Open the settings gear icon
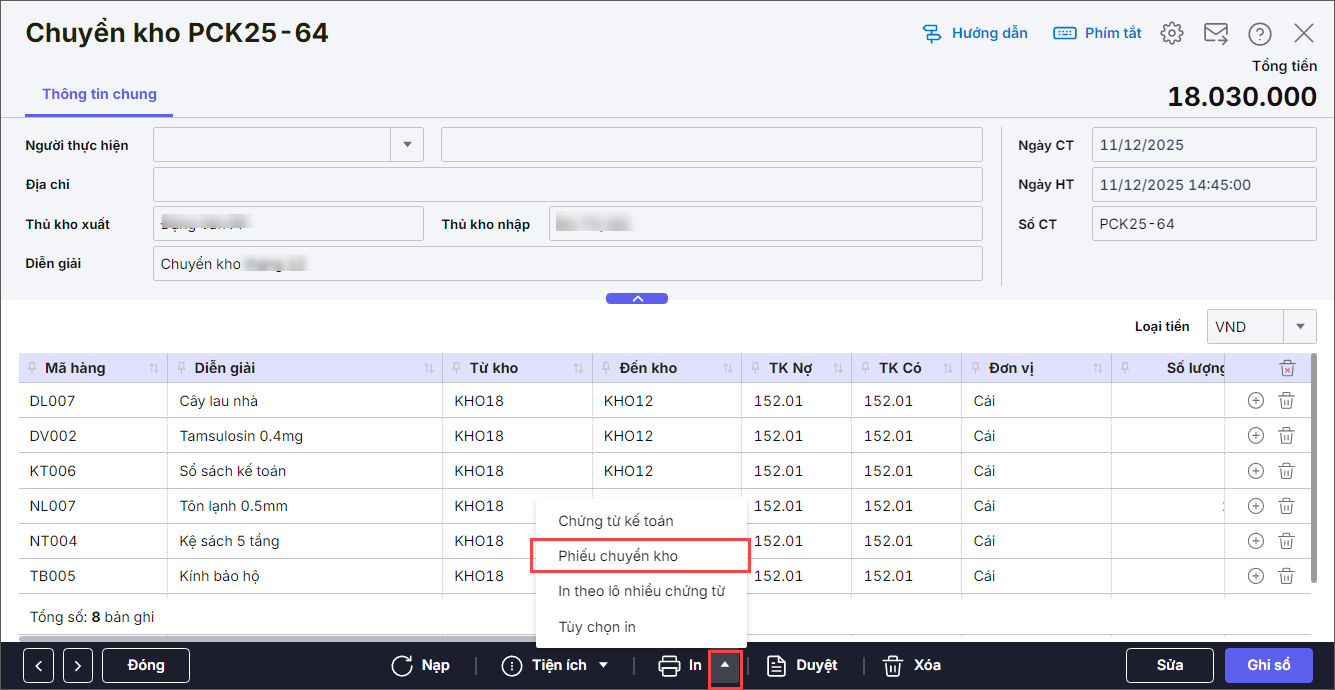 coord(1171,33)
